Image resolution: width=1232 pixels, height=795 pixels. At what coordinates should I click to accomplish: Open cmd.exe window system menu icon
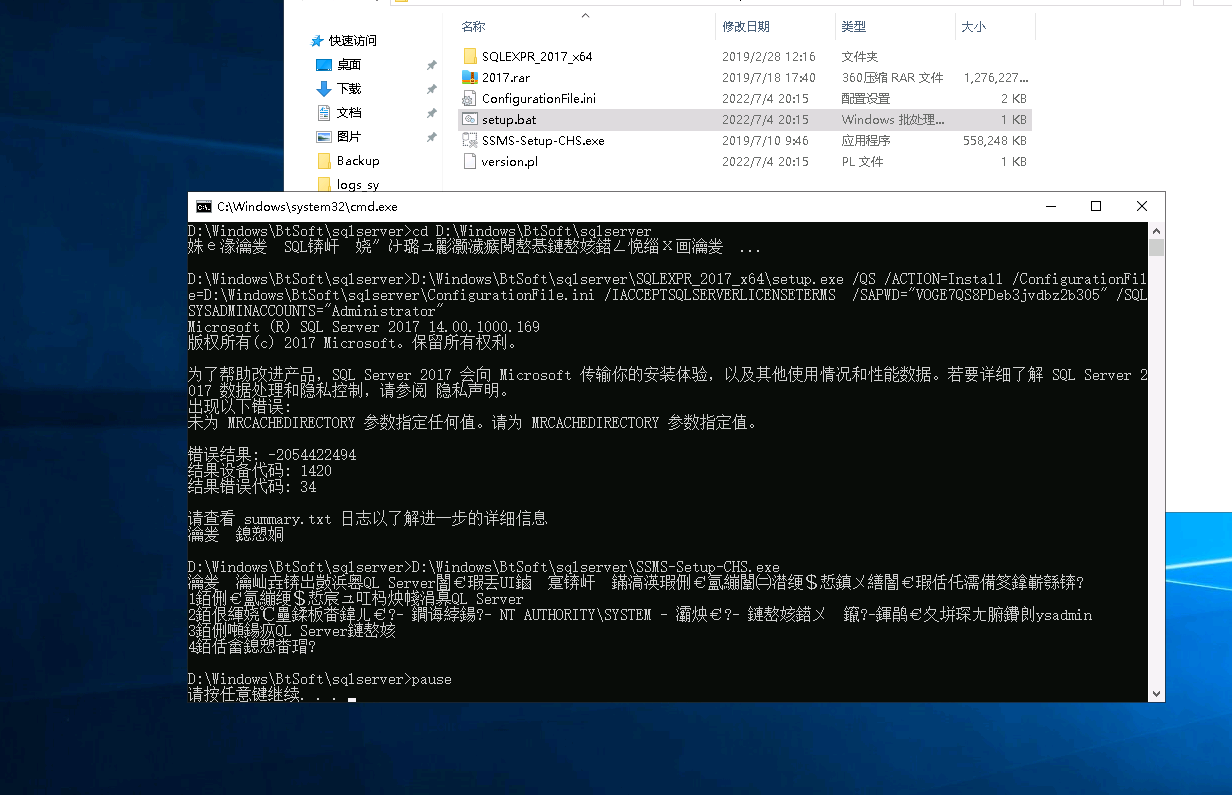coord(203,207)
